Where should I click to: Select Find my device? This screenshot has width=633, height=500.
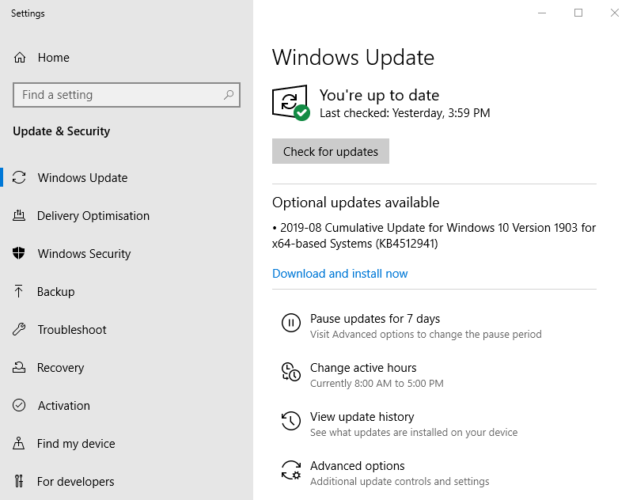pyautogui.click(x=76, y=443)
